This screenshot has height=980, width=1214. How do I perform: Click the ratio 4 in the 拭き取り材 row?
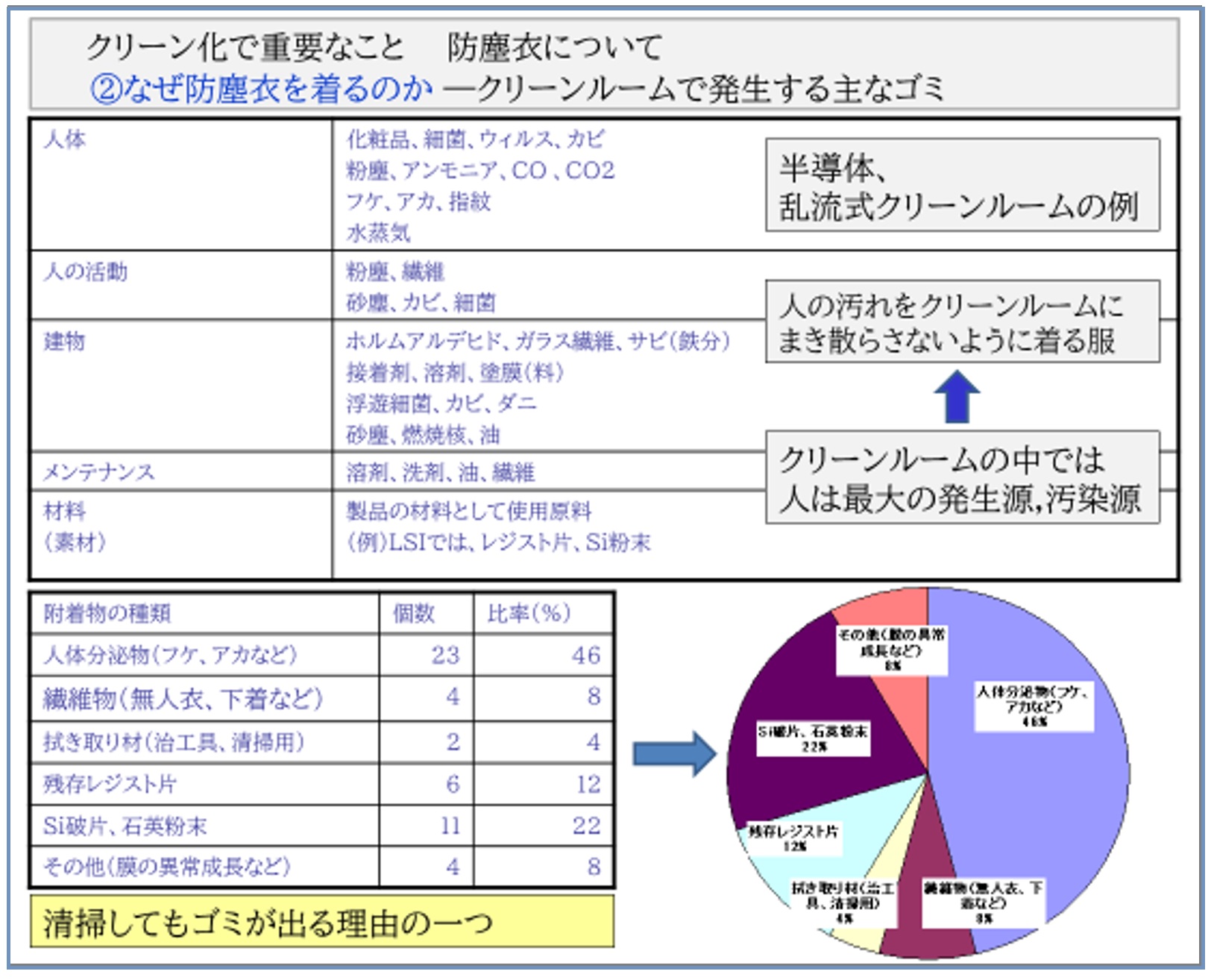[x=594, y=742]
